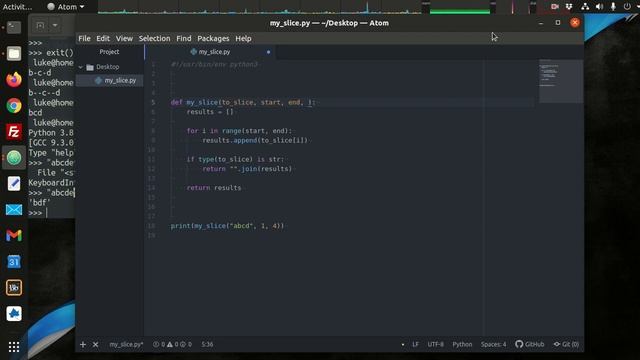Click the 'return results' code line
640x360 pixels.
point(214,188)
